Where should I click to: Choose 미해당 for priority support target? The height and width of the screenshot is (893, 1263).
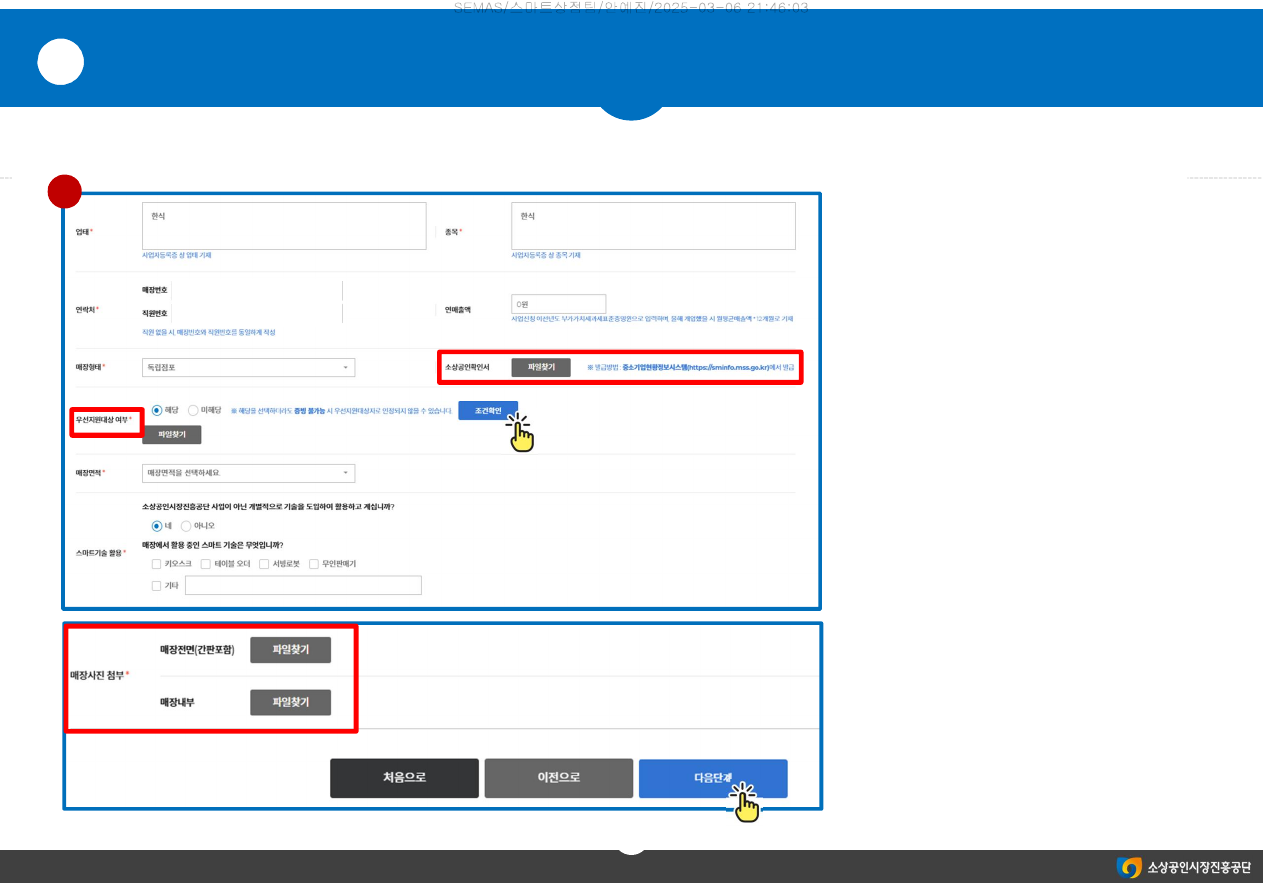[x=194, y=410]
